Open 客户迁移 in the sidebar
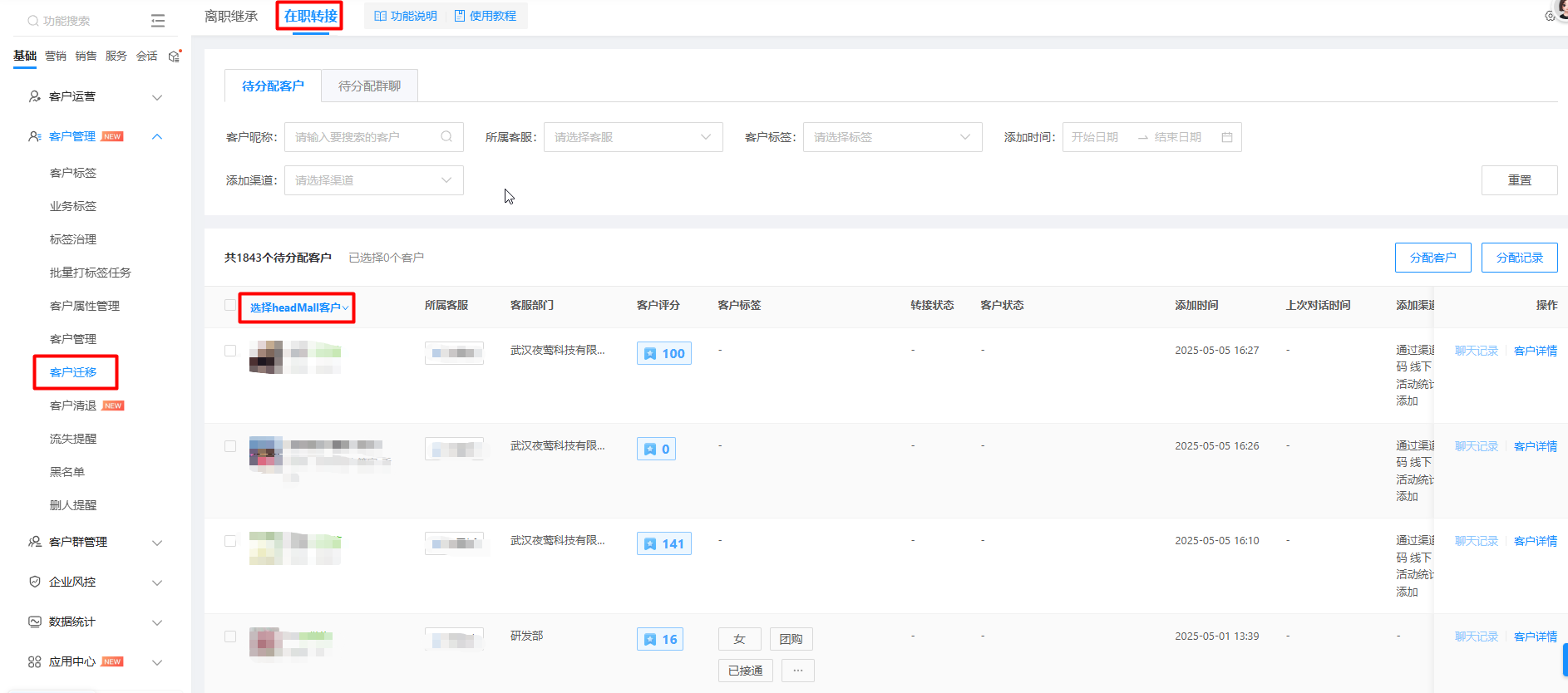The height and width of the screenshot is (693, 1568). tap(73, 372)
